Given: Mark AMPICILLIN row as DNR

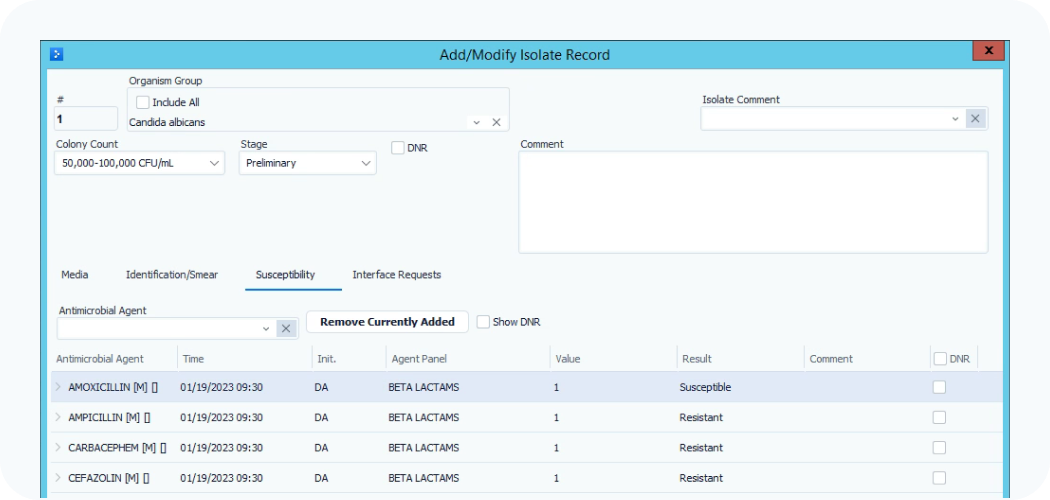Looking at the screenshot, I should point(939,417).
